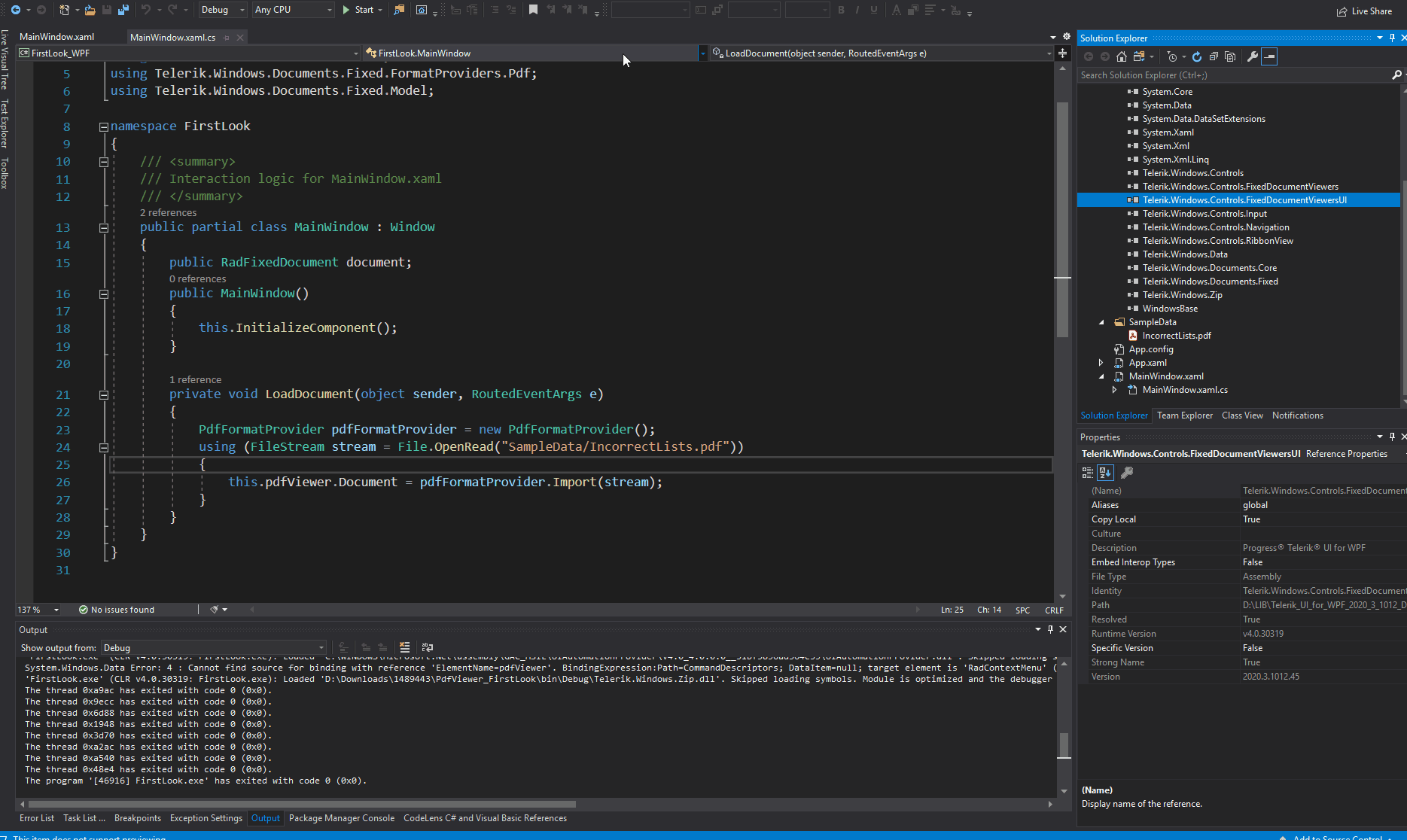Viewport: 1407px width, 840px height.
Task: Click Collapse All icon in Solution Explorer
Action: (x=1214, y=56)
